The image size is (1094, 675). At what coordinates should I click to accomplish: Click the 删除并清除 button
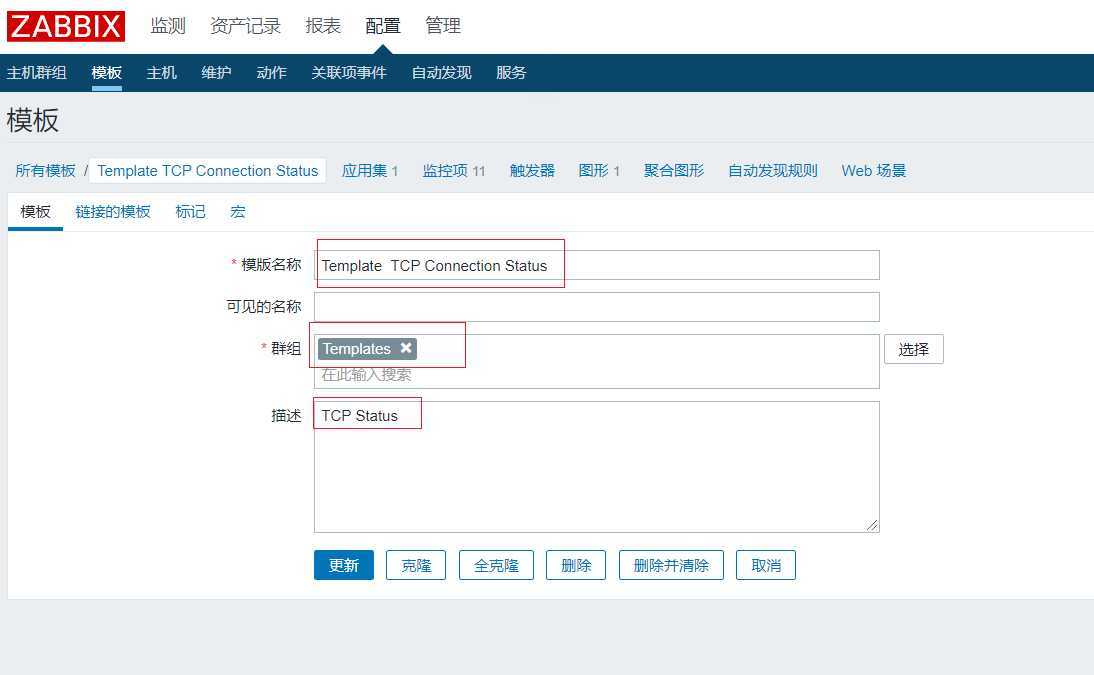pyautogui.click(x=671, y=565)
